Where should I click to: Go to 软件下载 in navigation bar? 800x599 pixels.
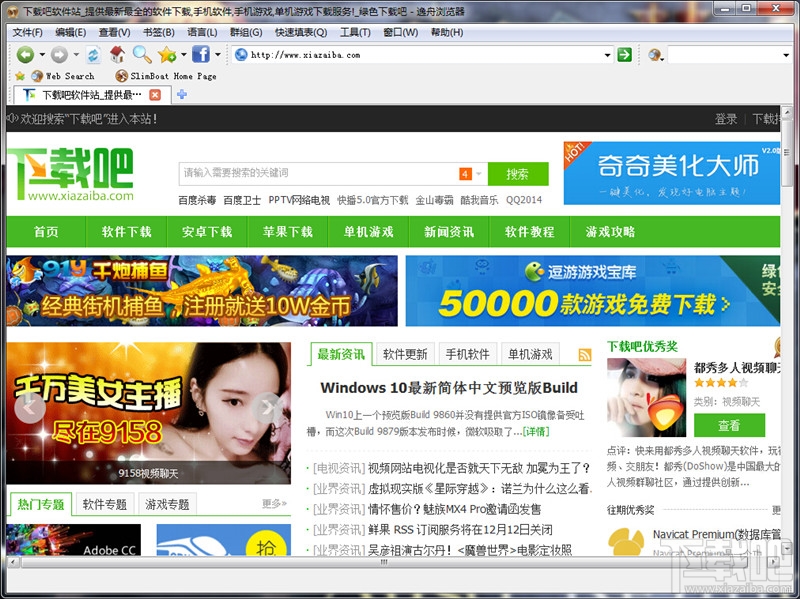[127, 232]
